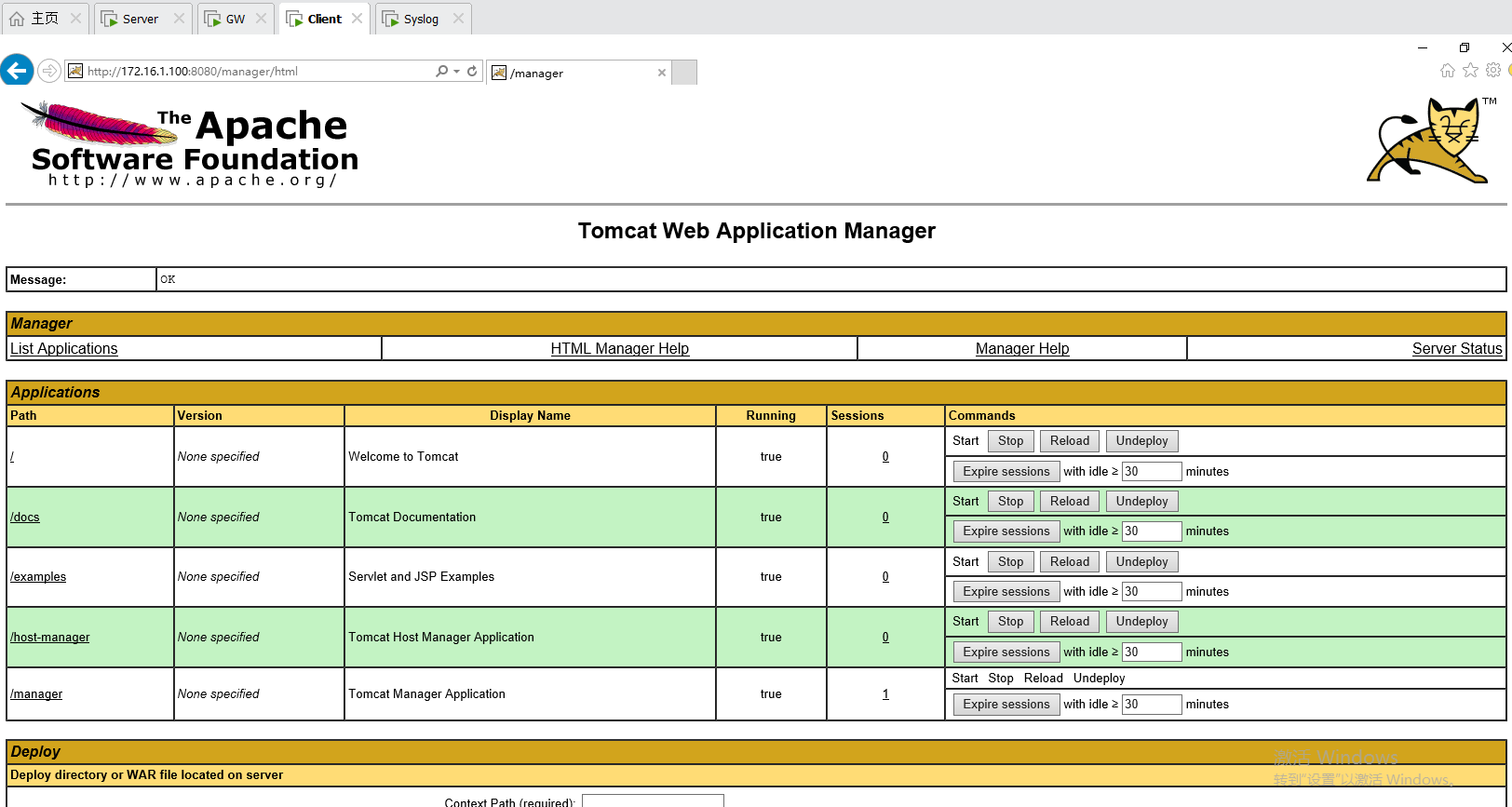Open the /manager application path link
Screen dimensions: 1512x807
tap(36, 693)
